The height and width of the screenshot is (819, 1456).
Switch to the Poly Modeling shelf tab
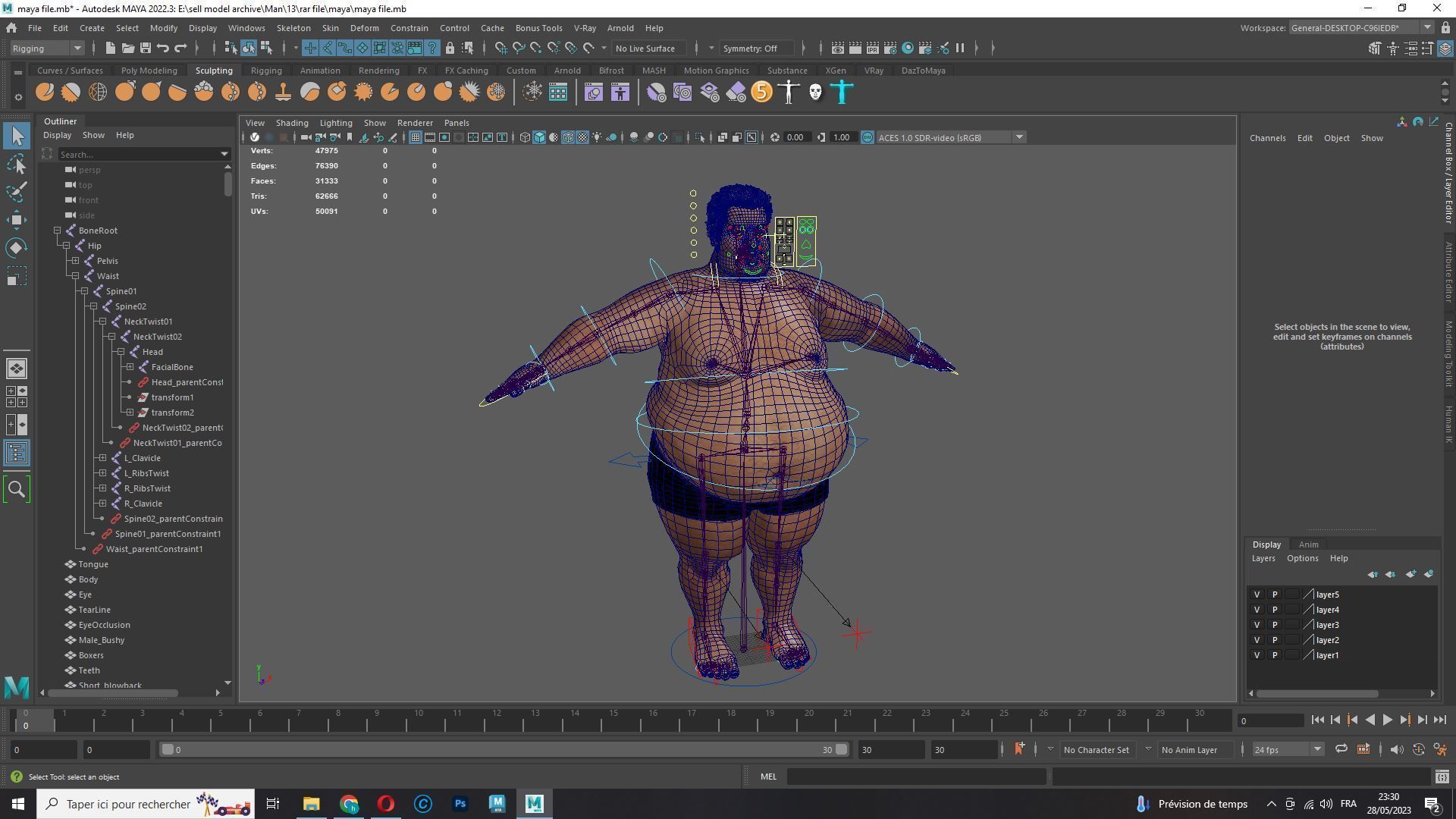tap(149, 71)
